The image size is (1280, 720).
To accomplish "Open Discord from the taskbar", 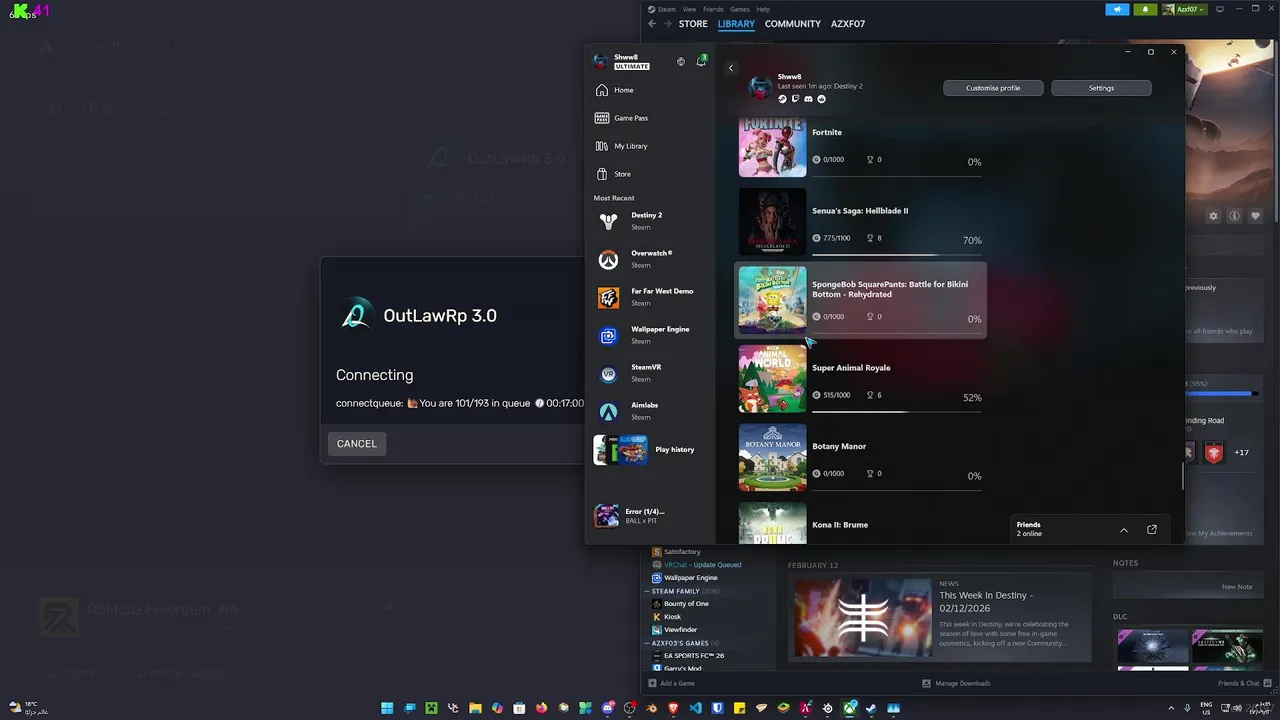I will pos(607,708).
